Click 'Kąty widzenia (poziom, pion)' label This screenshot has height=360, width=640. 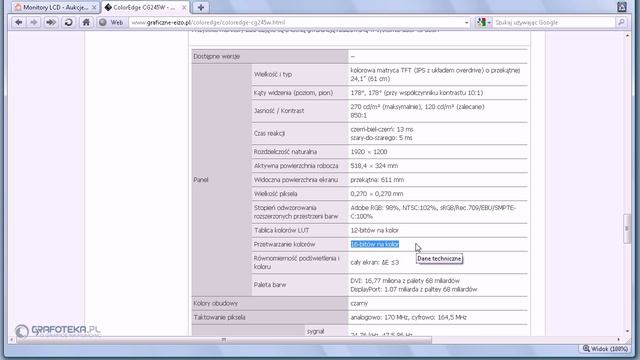pyautogui.click(x=293, y=93)
